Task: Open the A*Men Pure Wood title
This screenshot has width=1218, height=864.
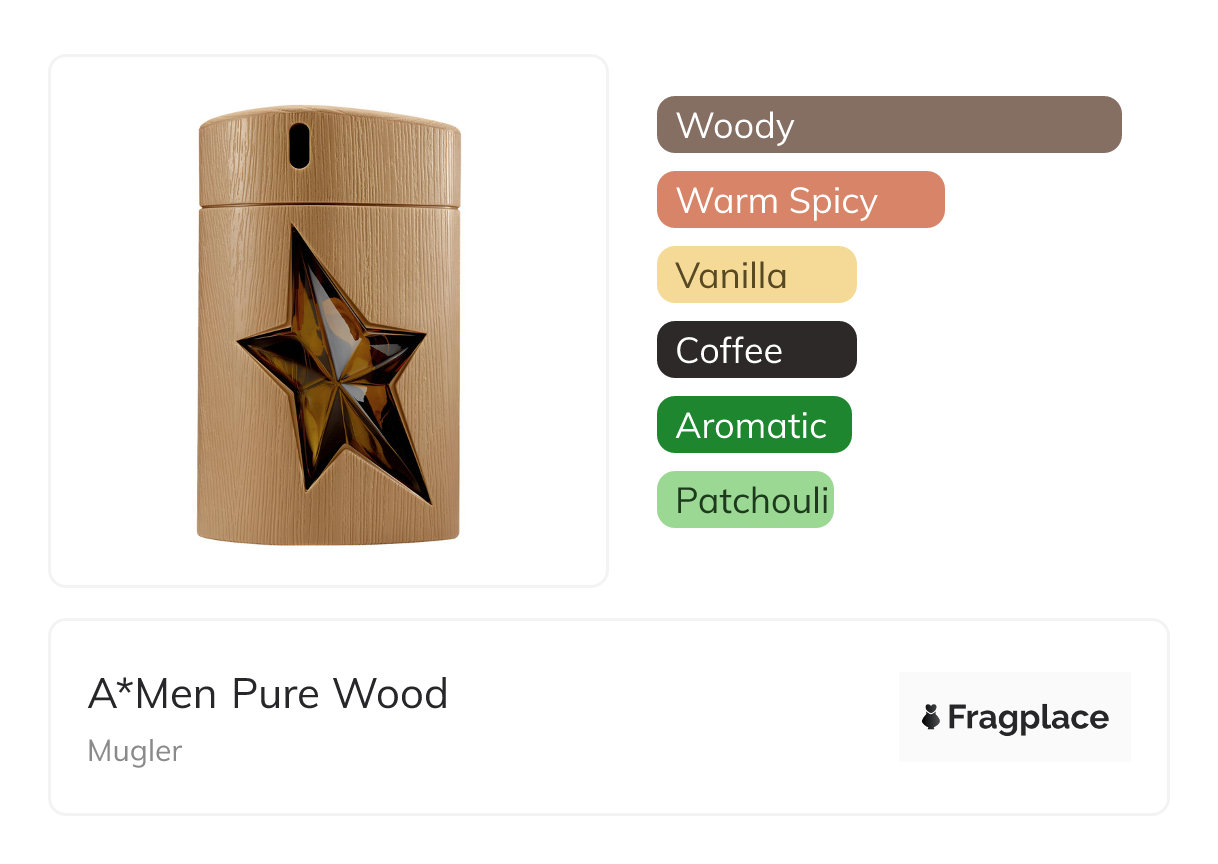Action: (x=268, y=694)
